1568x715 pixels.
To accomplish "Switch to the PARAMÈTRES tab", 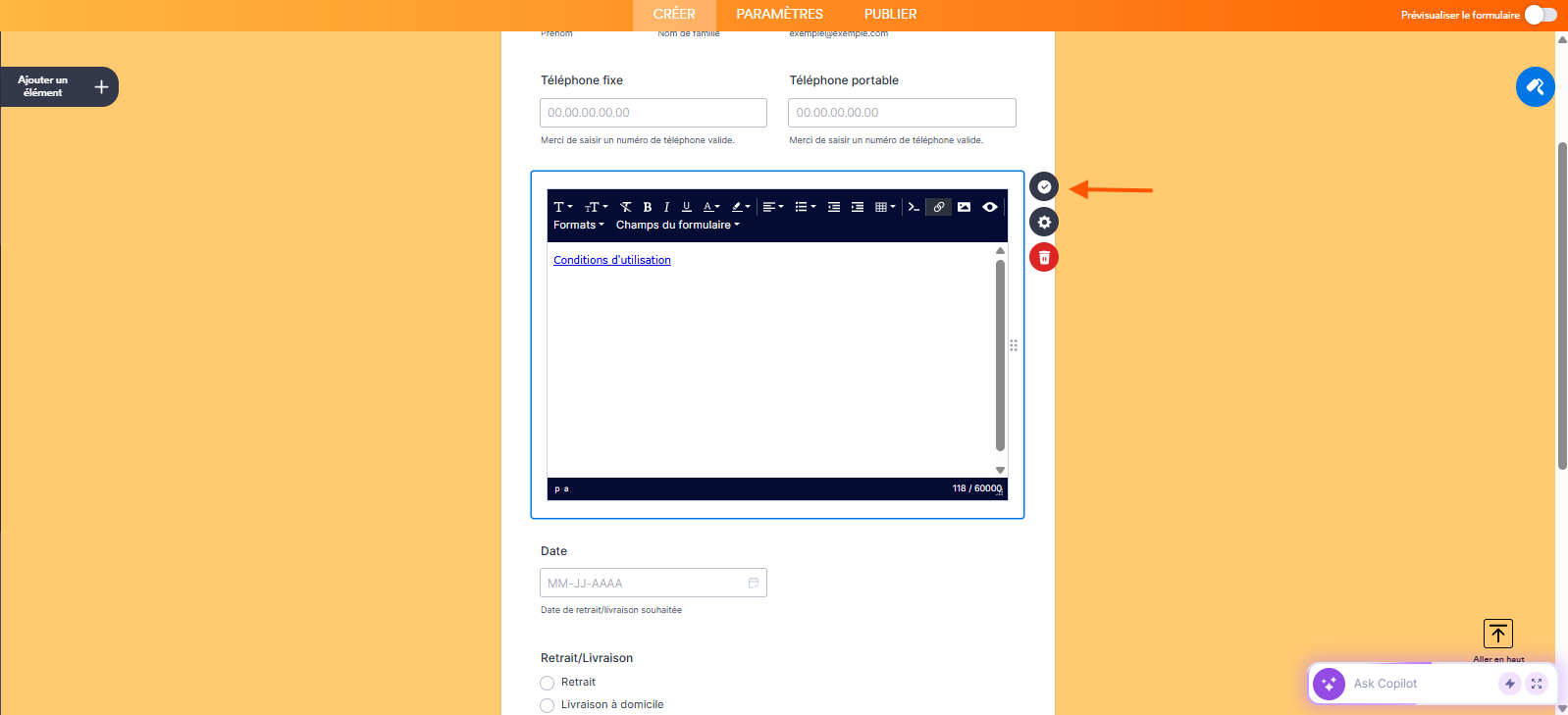I will pos(780,15).
